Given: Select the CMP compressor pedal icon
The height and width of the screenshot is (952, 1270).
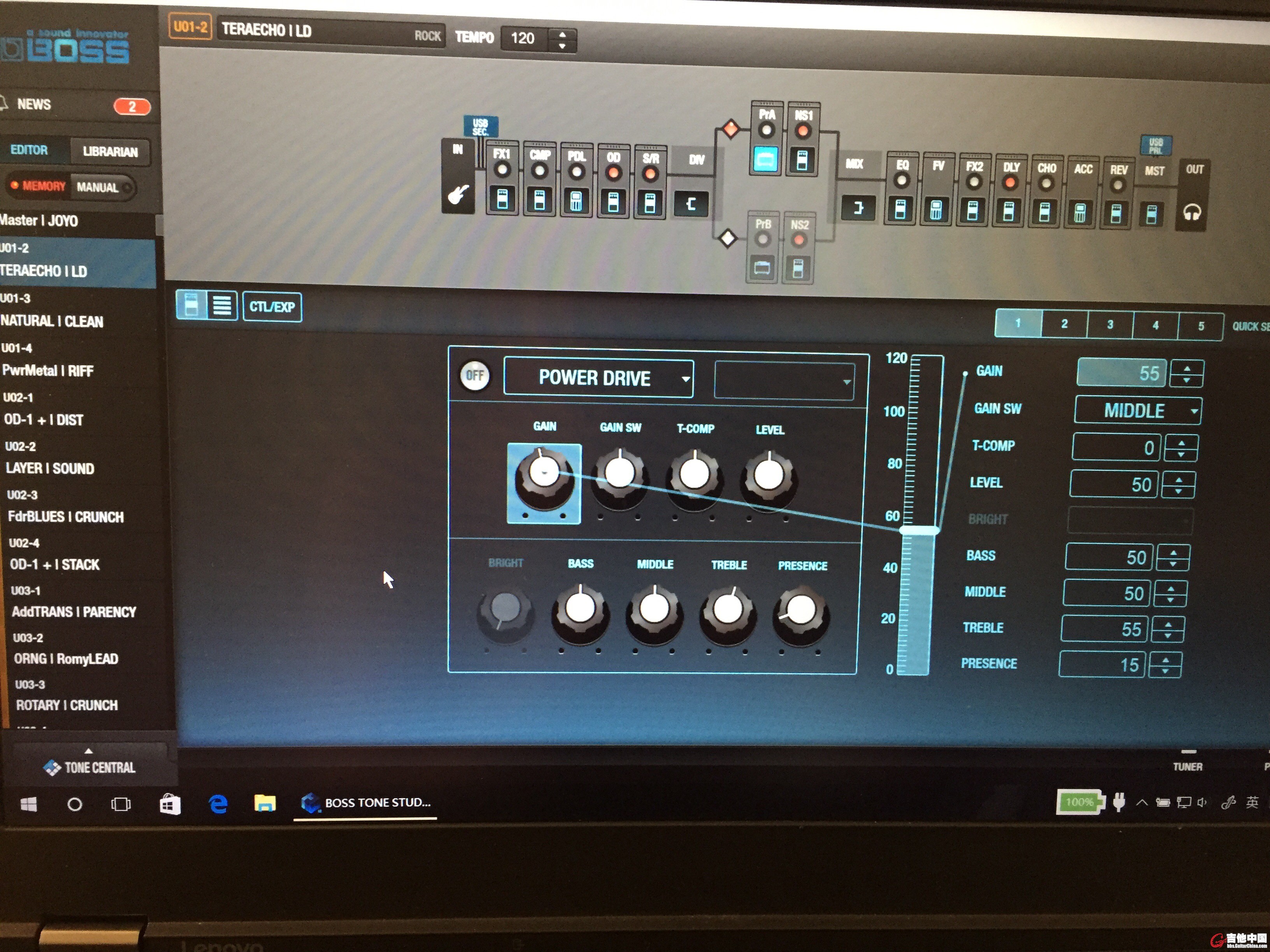Looking at the screenshot, I should [539, 201].
